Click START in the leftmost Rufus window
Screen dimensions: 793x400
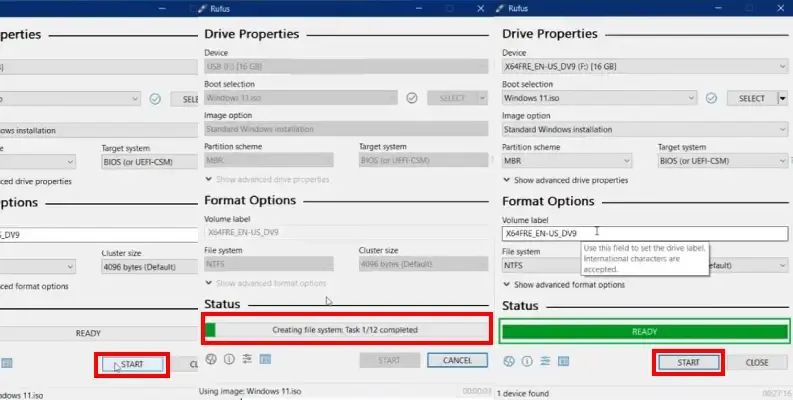[133, 364]
